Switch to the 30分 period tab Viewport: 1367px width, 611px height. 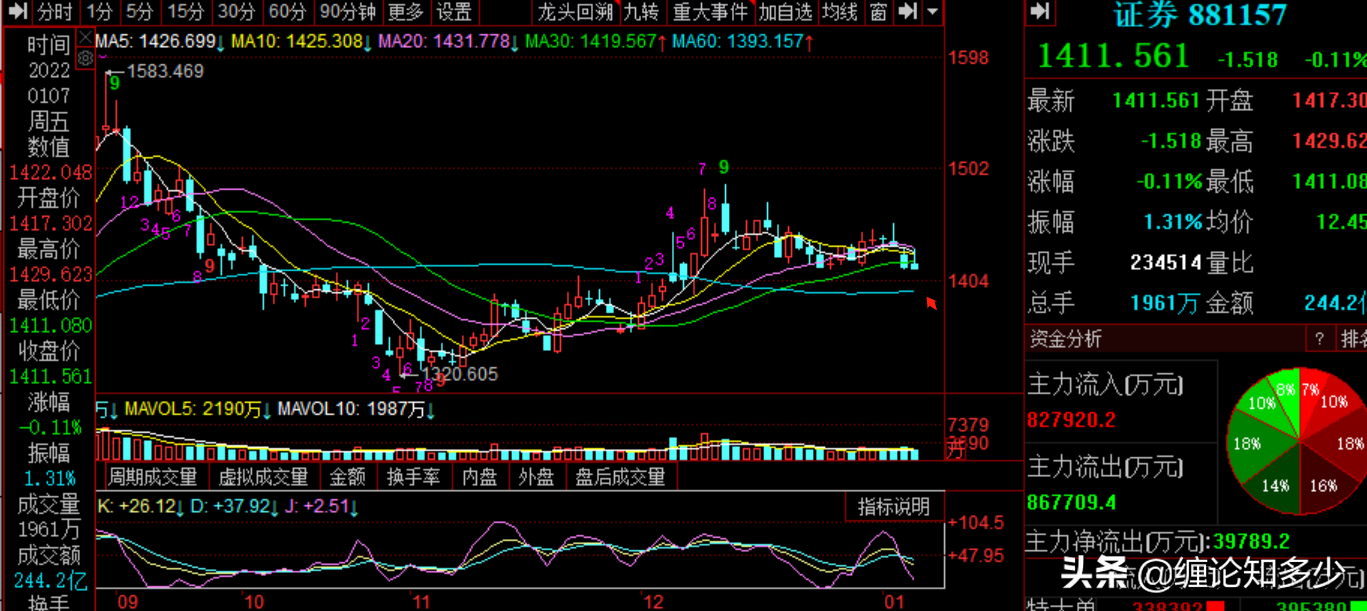(236, 12)
